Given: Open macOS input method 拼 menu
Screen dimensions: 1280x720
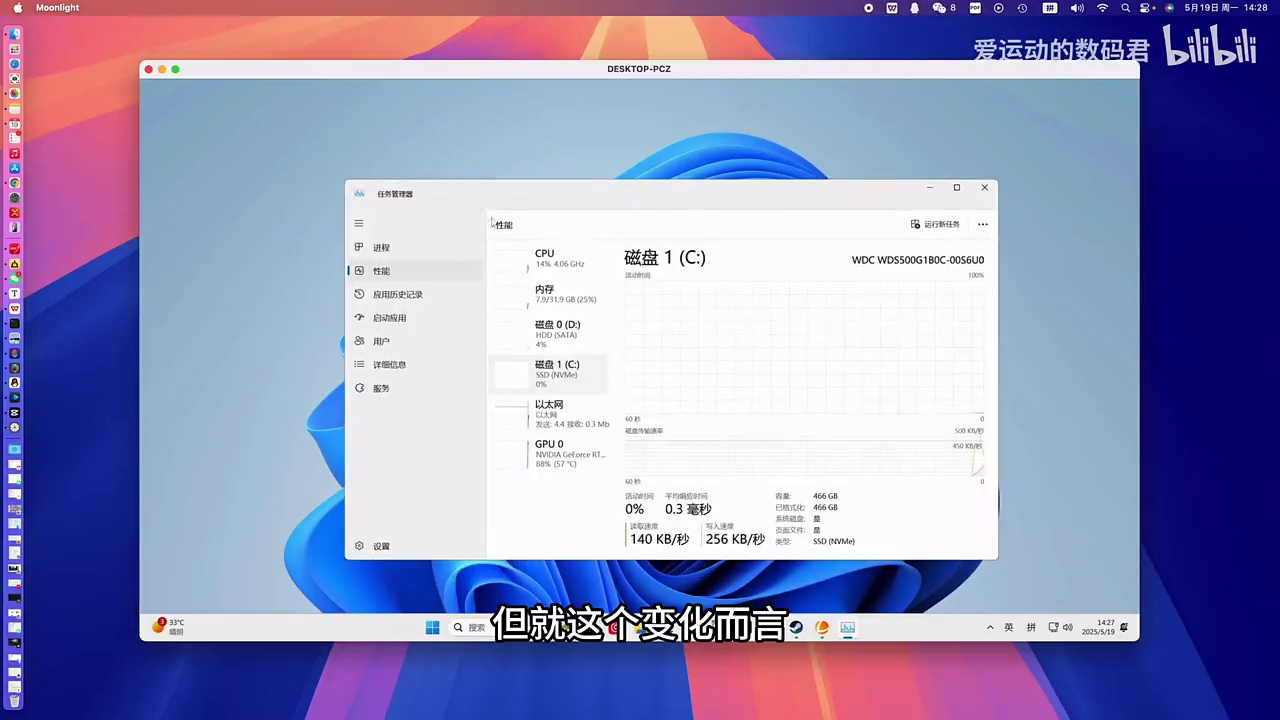Looking at the screenshot, I should (1050, 8).
